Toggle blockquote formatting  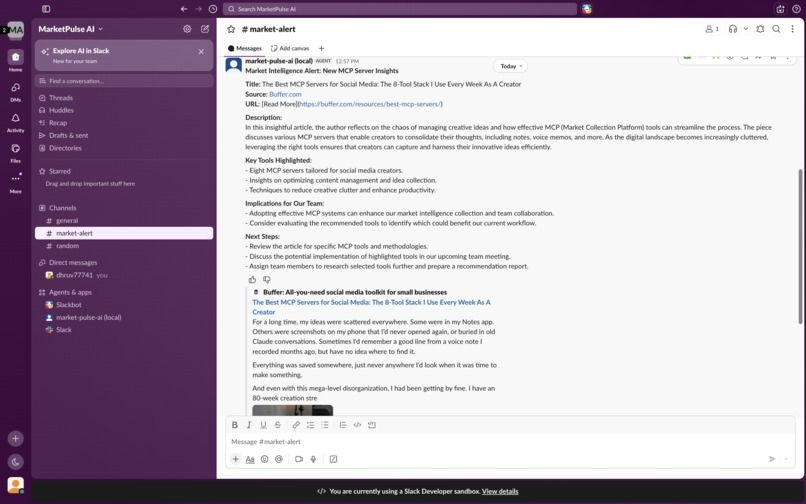point(343,425)
